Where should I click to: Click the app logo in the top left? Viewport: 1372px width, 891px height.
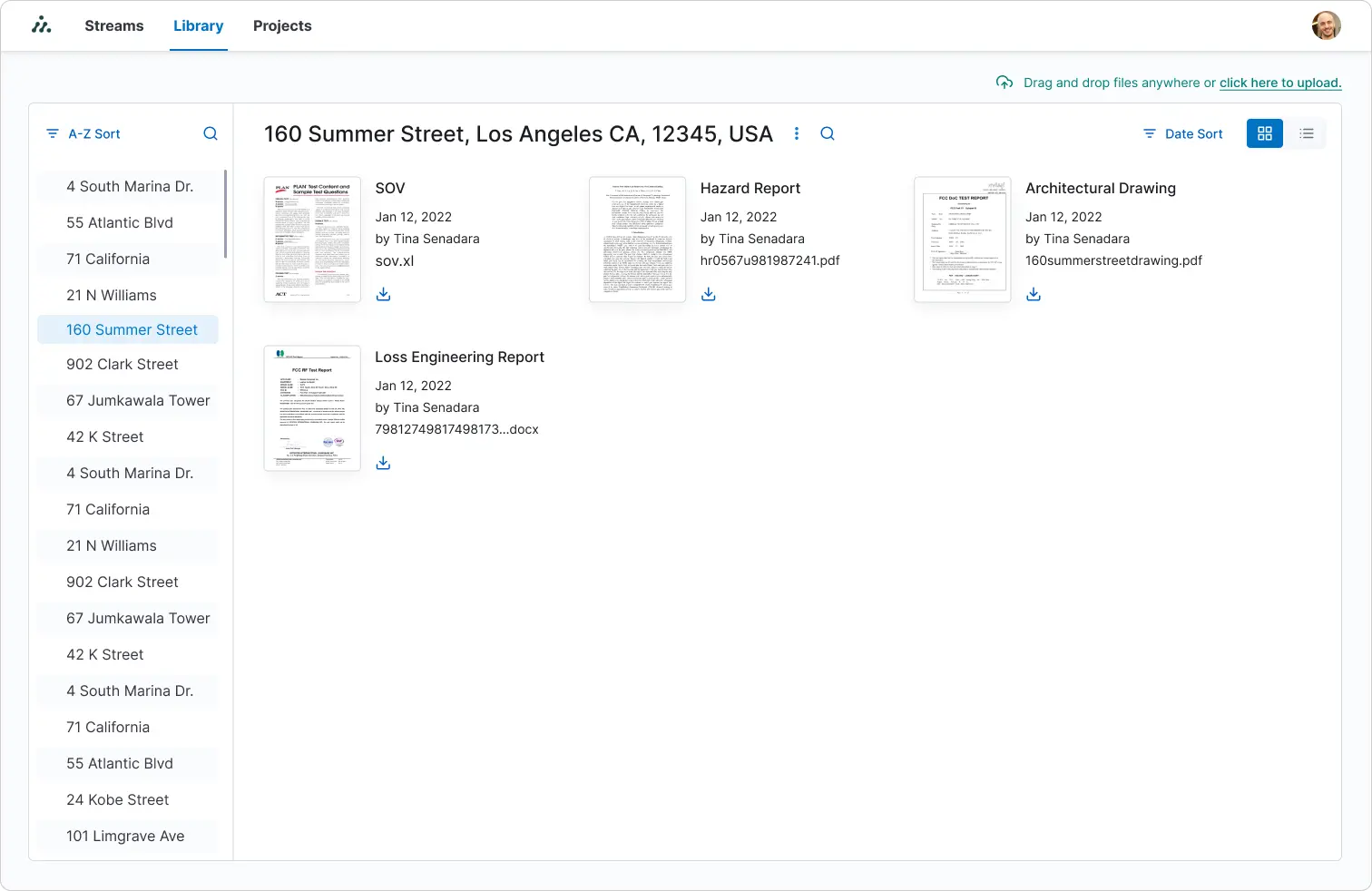(x=42, y=24)
